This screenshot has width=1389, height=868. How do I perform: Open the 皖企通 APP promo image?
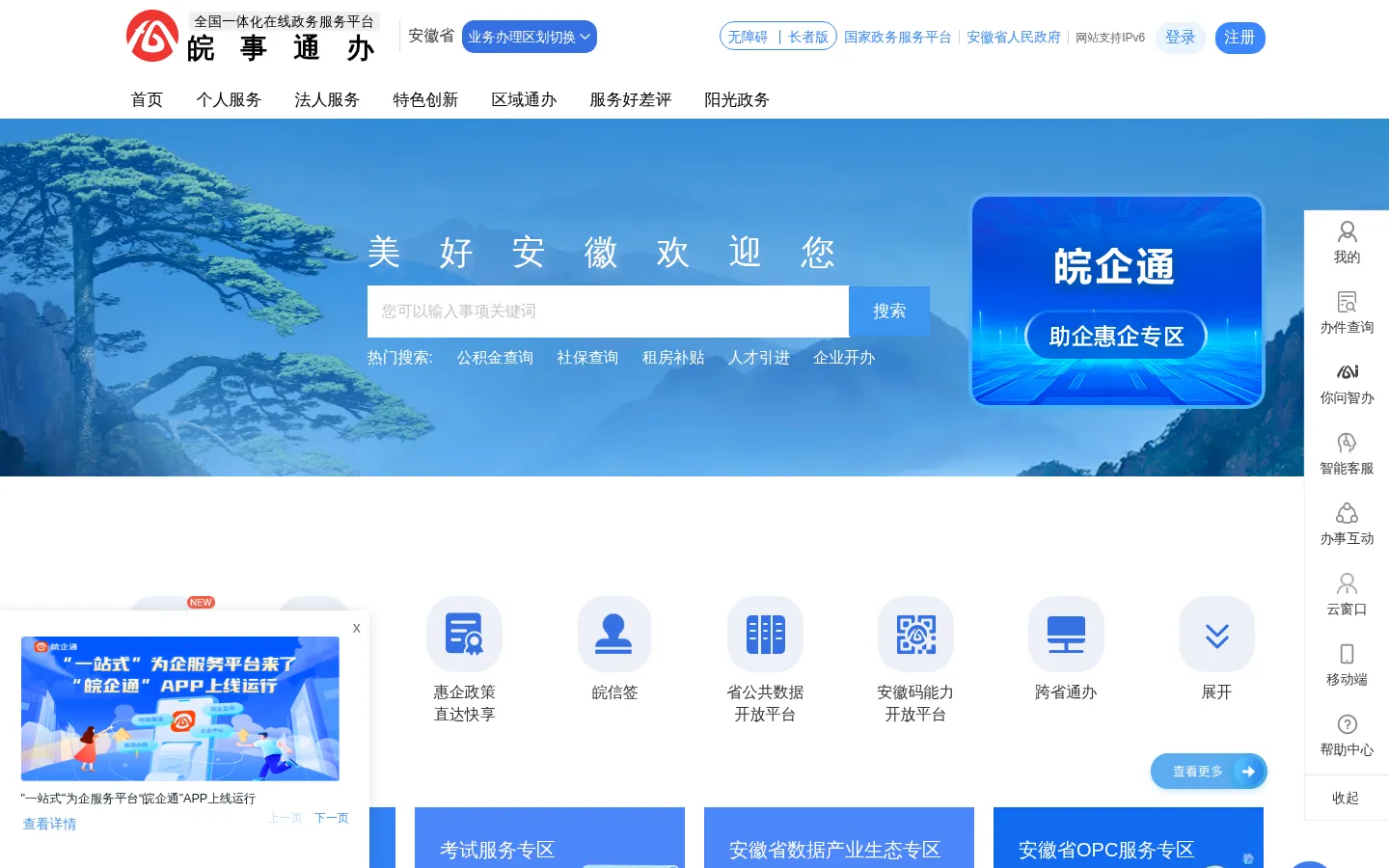coord(180,708)
